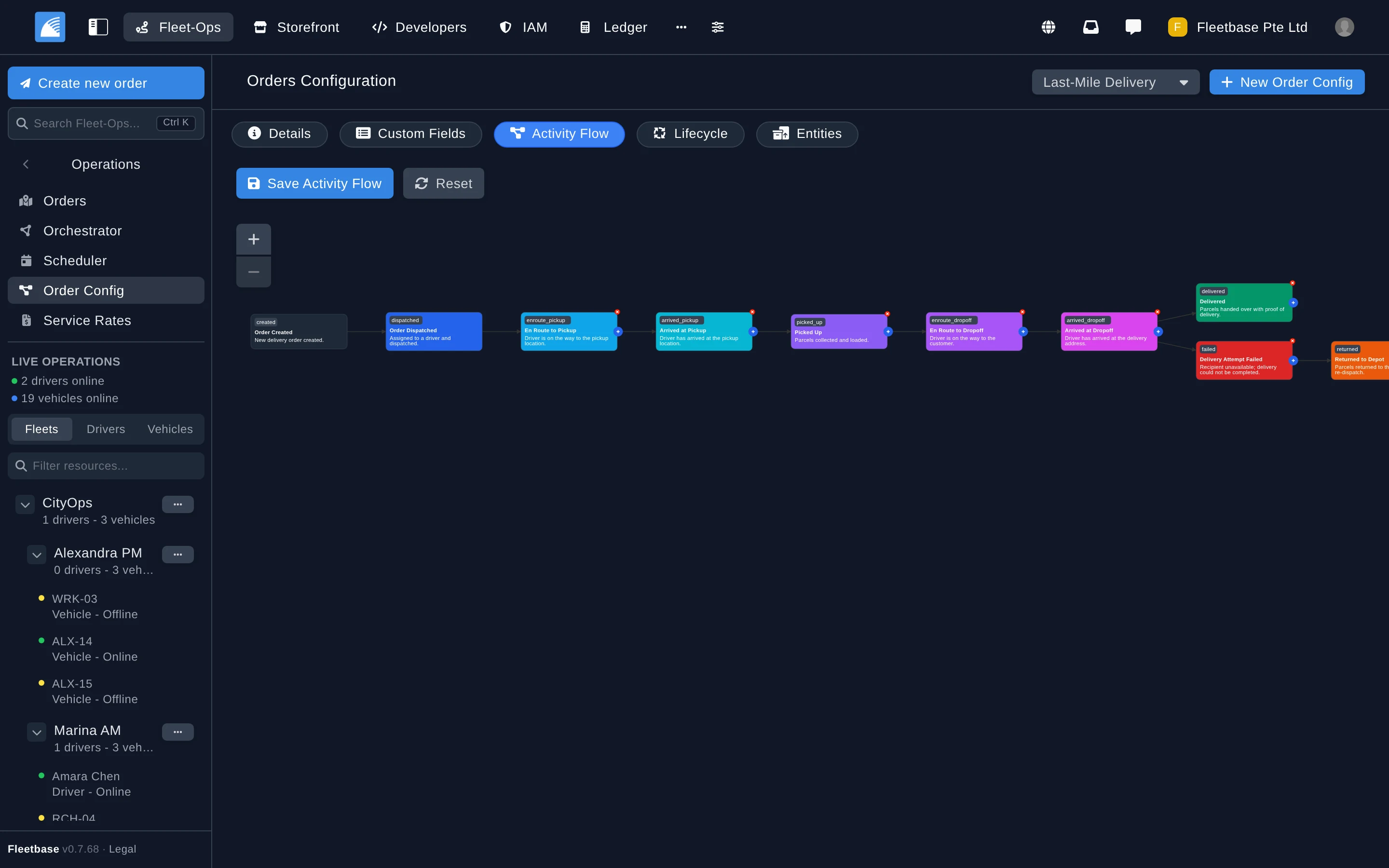1389x868 pixels.
Task: Open the Last-Mile Delivery dropdown
Action: tap(1115, 82)
